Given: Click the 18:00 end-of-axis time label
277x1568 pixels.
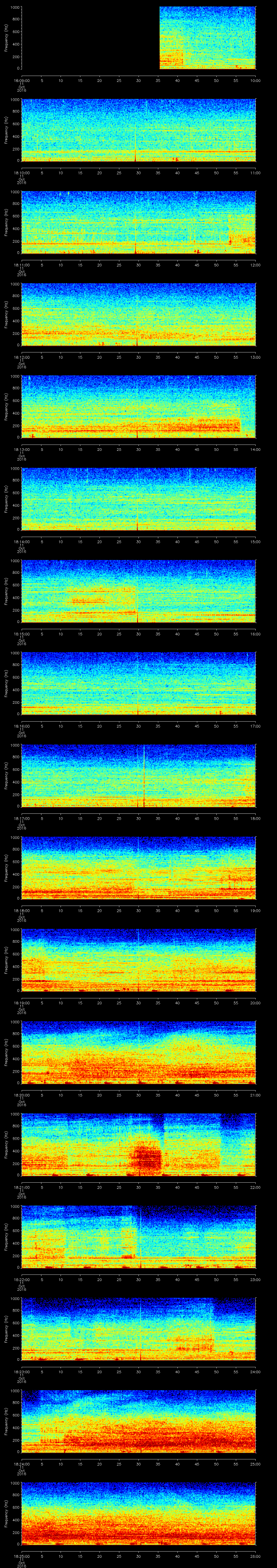Looking at the screenshot, I should coord(255,818).
